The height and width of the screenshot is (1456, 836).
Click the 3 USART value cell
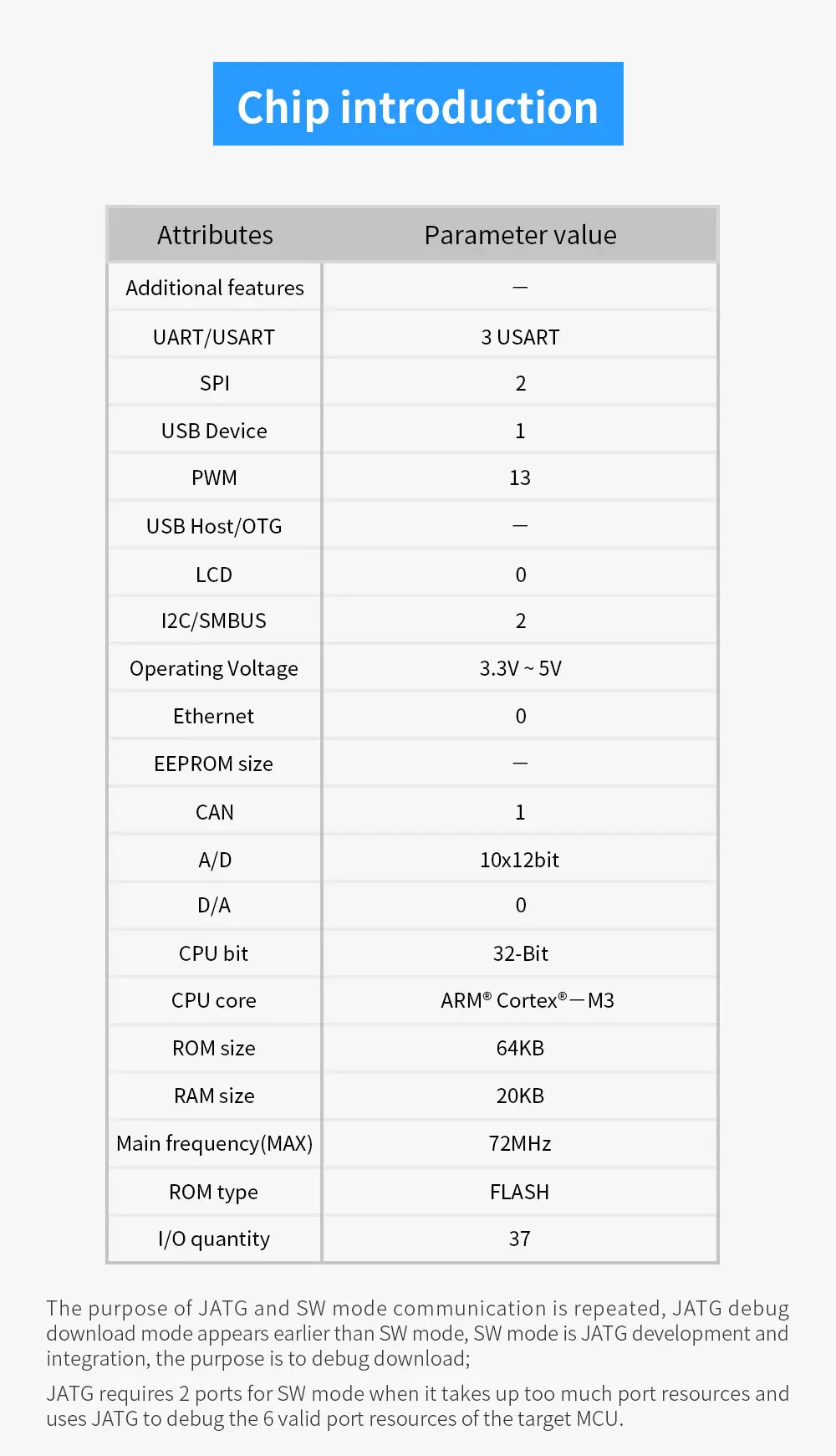pyautogui.click(x=520, y=337)
